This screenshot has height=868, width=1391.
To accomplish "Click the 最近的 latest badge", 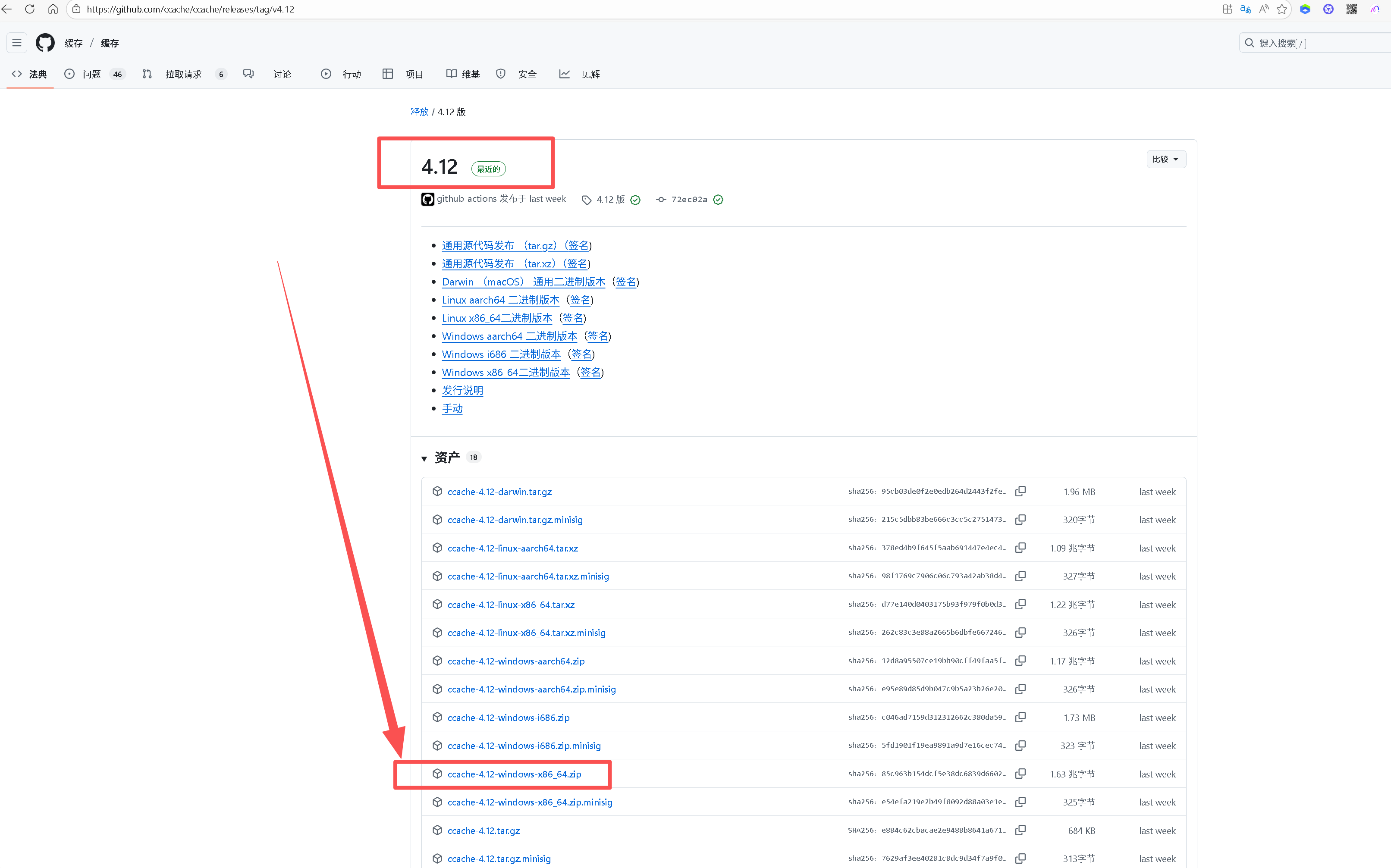I will pos(489,169).
